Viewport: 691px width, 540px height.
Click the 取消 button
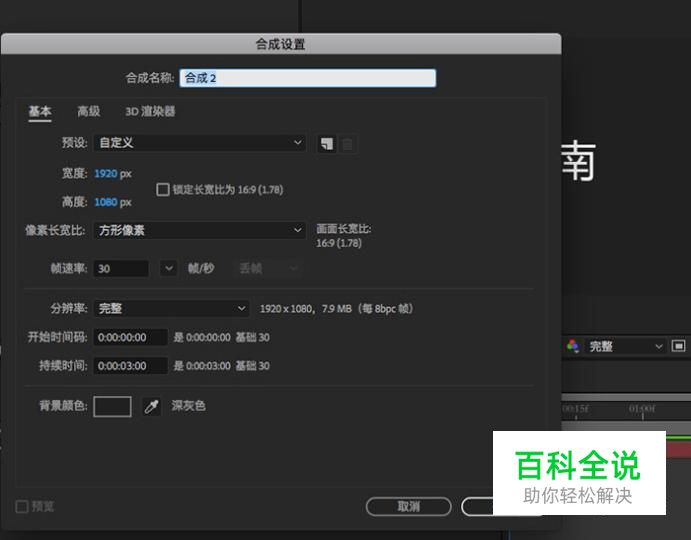point(409,506)
